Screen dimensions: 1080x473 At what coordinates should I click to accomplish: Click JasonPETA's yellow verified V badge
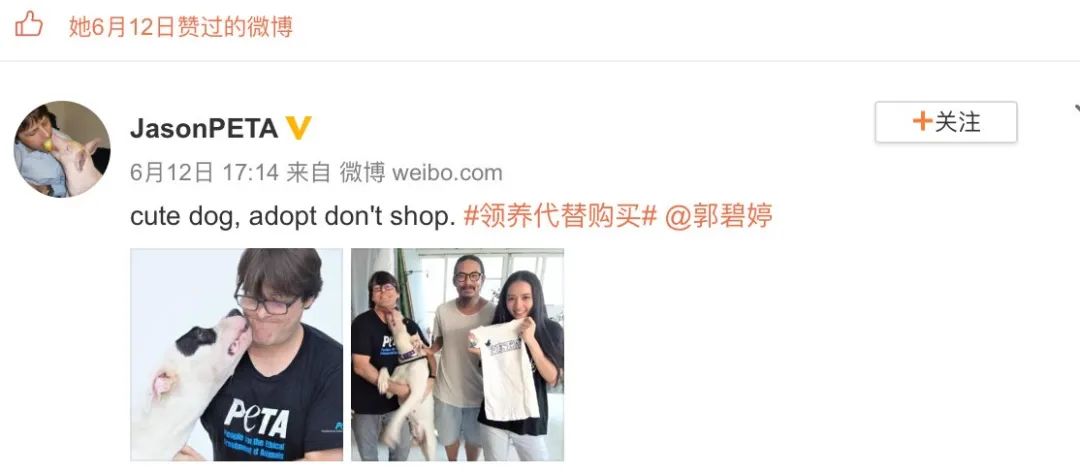pyautogui.click(x=298, y=127)
